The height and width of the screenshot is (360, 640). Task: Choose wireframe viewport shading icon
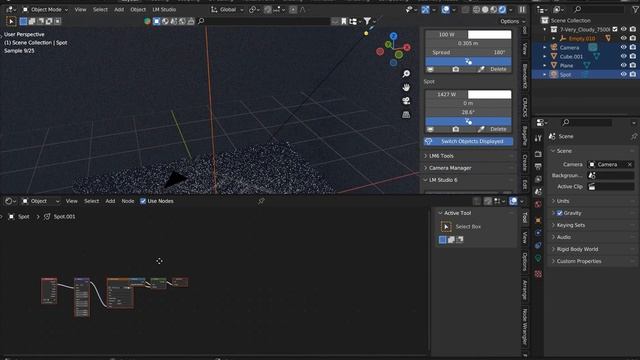click(476, 9)
